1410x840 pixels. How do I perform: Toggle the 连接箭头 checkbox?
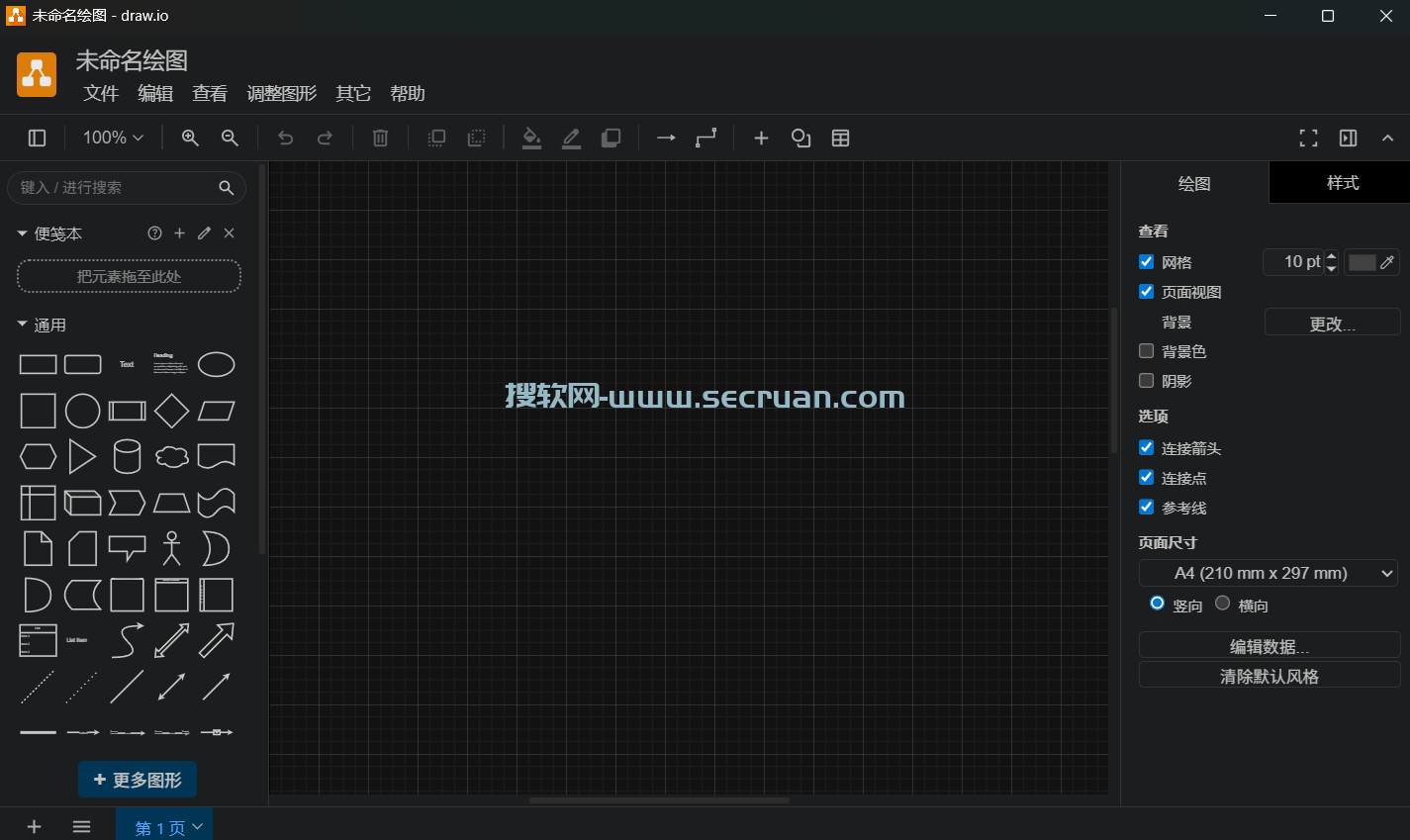1146,448
